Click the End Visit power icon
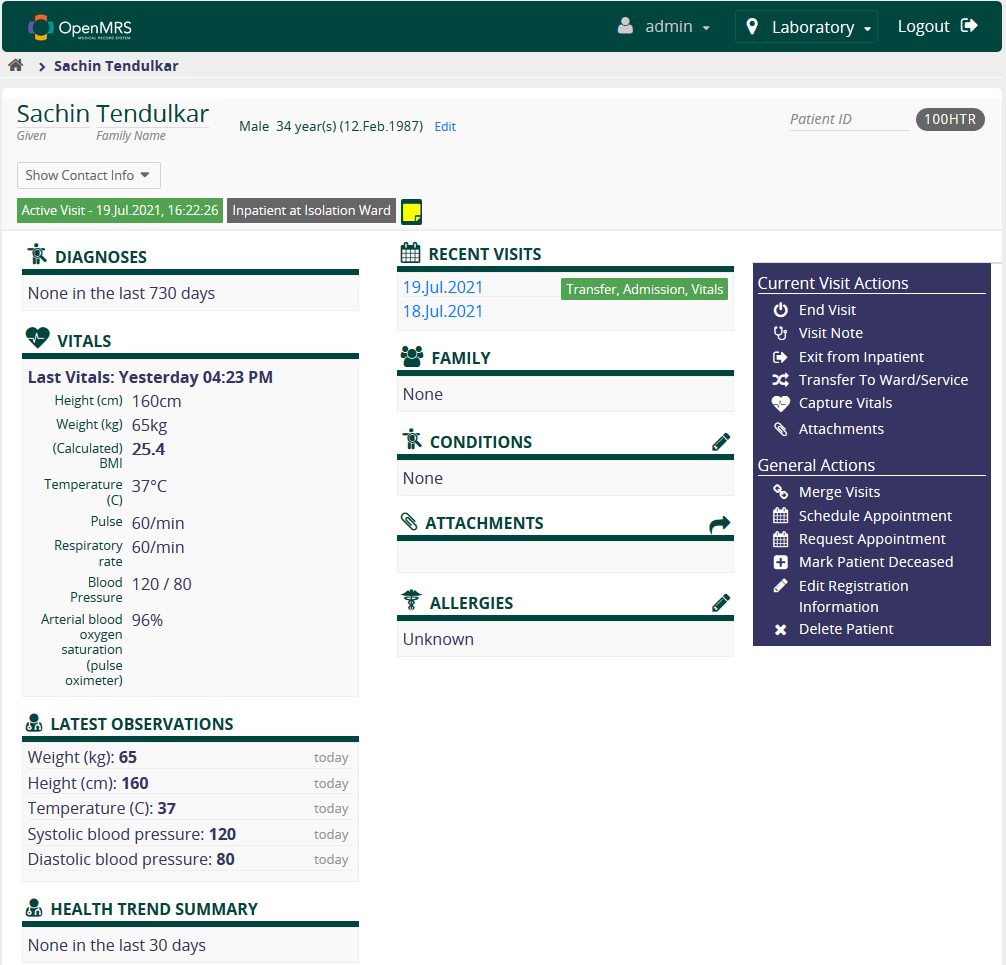This screenshot has width=1006, height=965. 781,311
